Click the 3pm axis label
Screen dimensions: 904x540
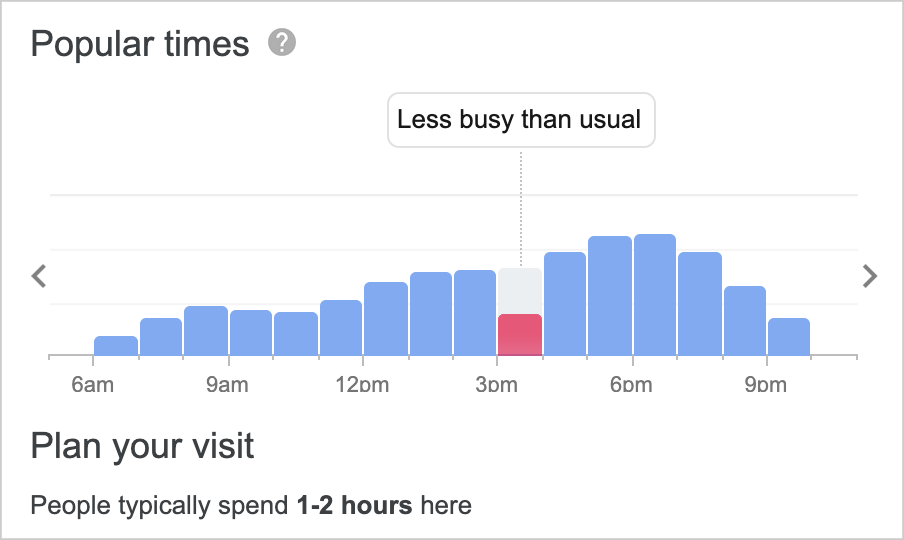pyautogui.click(x=496, y=384)
